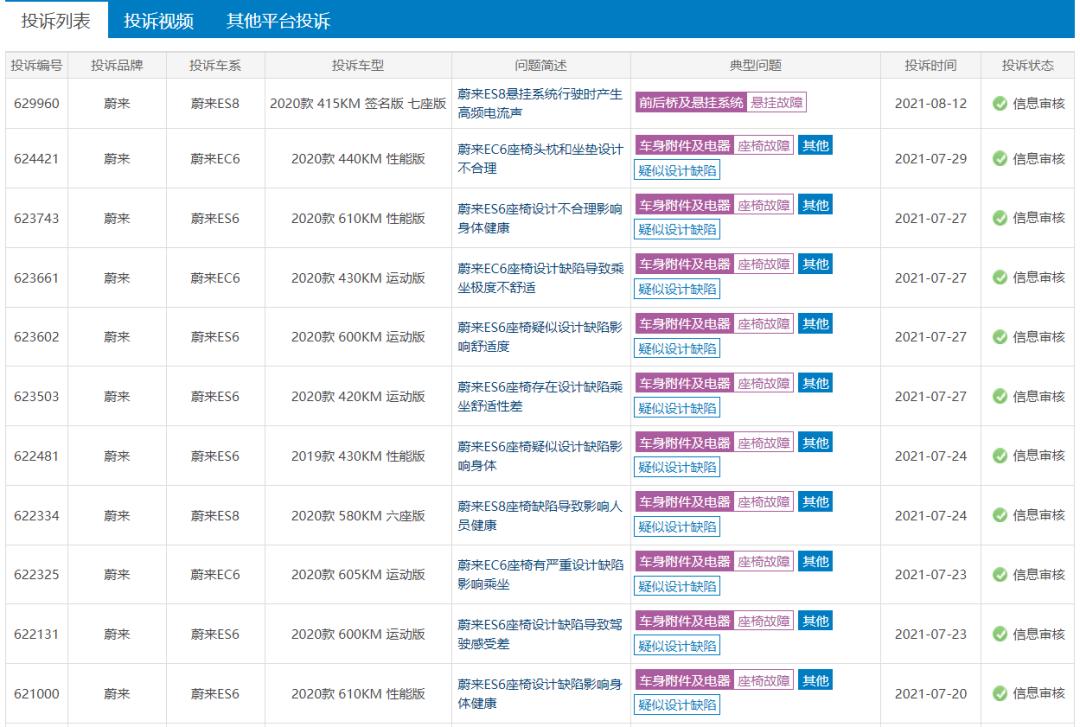Select model text 2019款 430KM 性能版
This screenshot has height=727, width=1080.
(357, 455)
